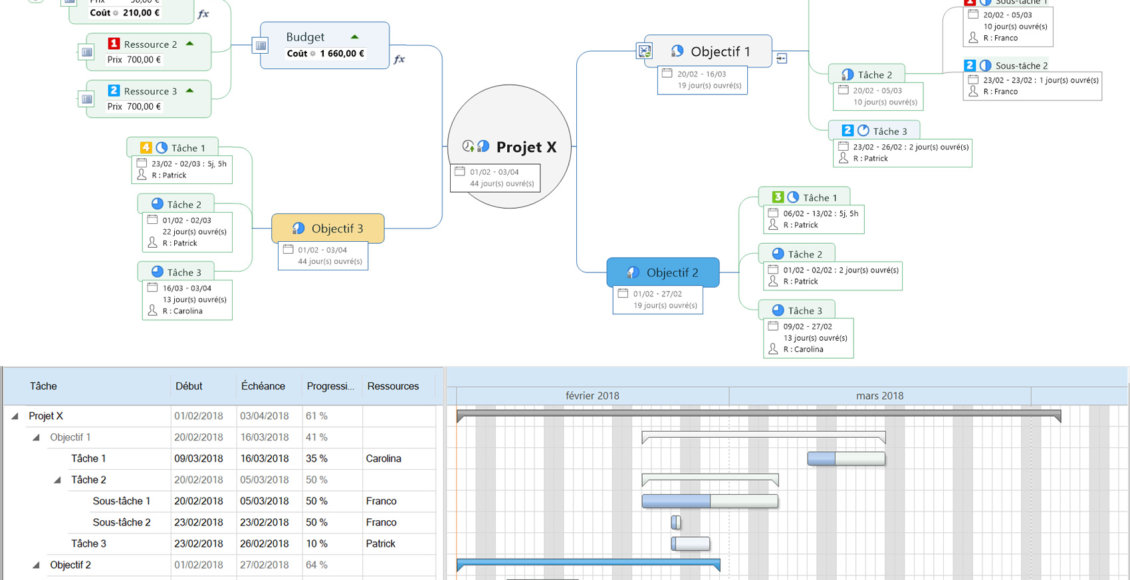Viewport: 1130px width, 580px height.
Task: Select the blue Objectif 2 topic
Action: click(x=663, y=272)
